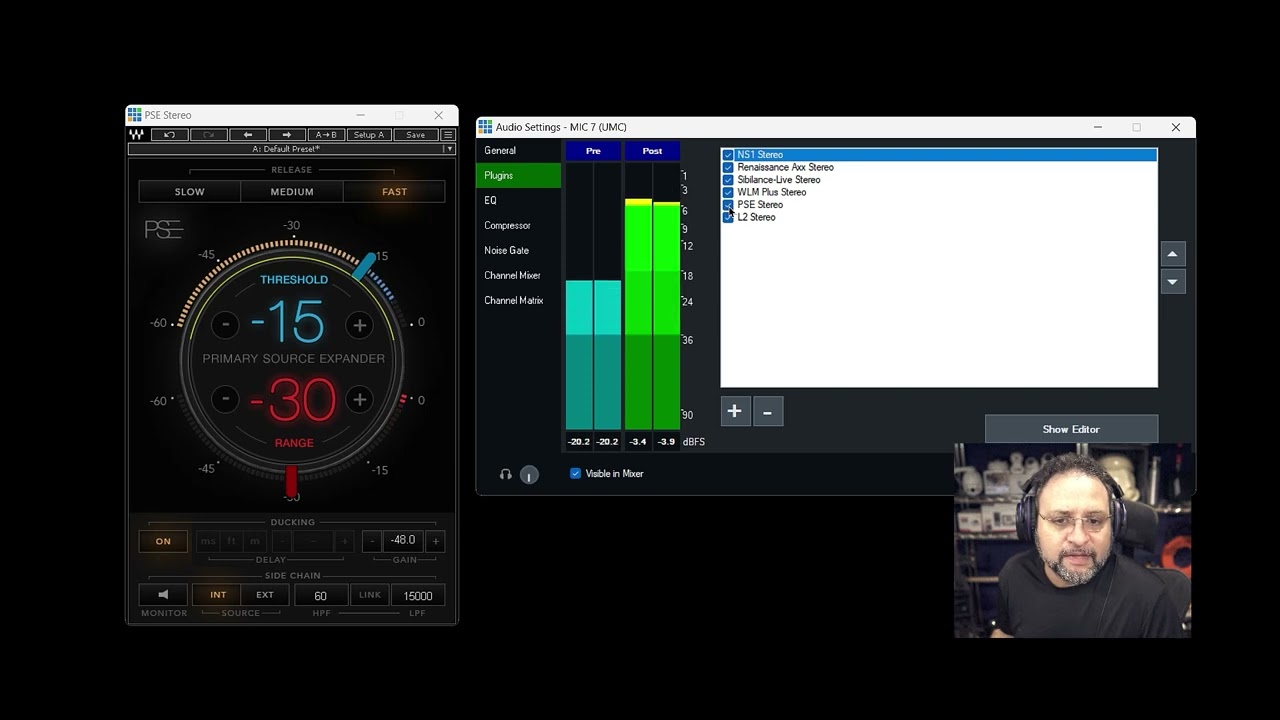Set release to MEDIUM
Image resolution: width=1280 pixels, height=720 pixels.
coord(292,192)
